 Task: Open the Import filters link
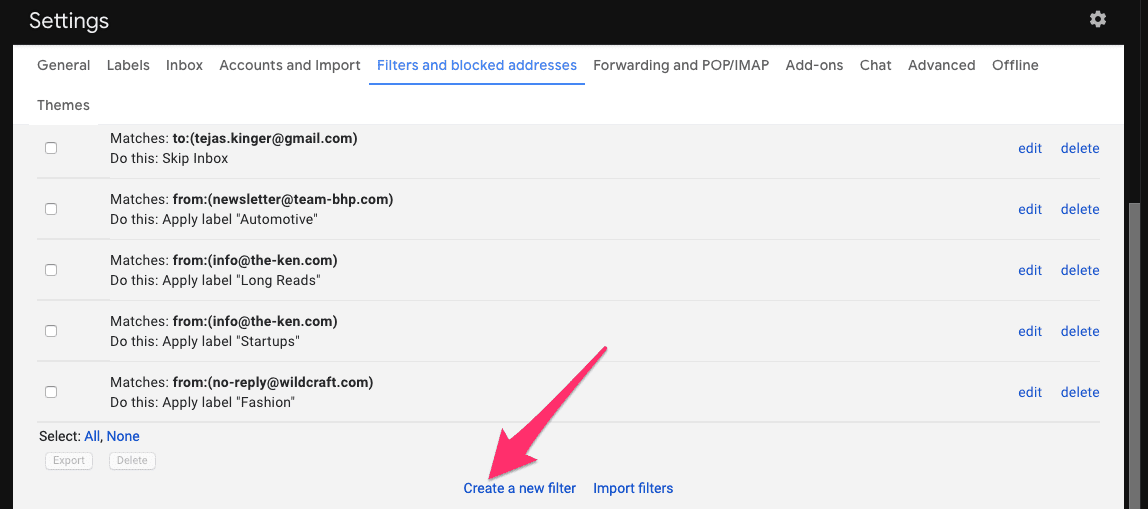coord(633,488)
